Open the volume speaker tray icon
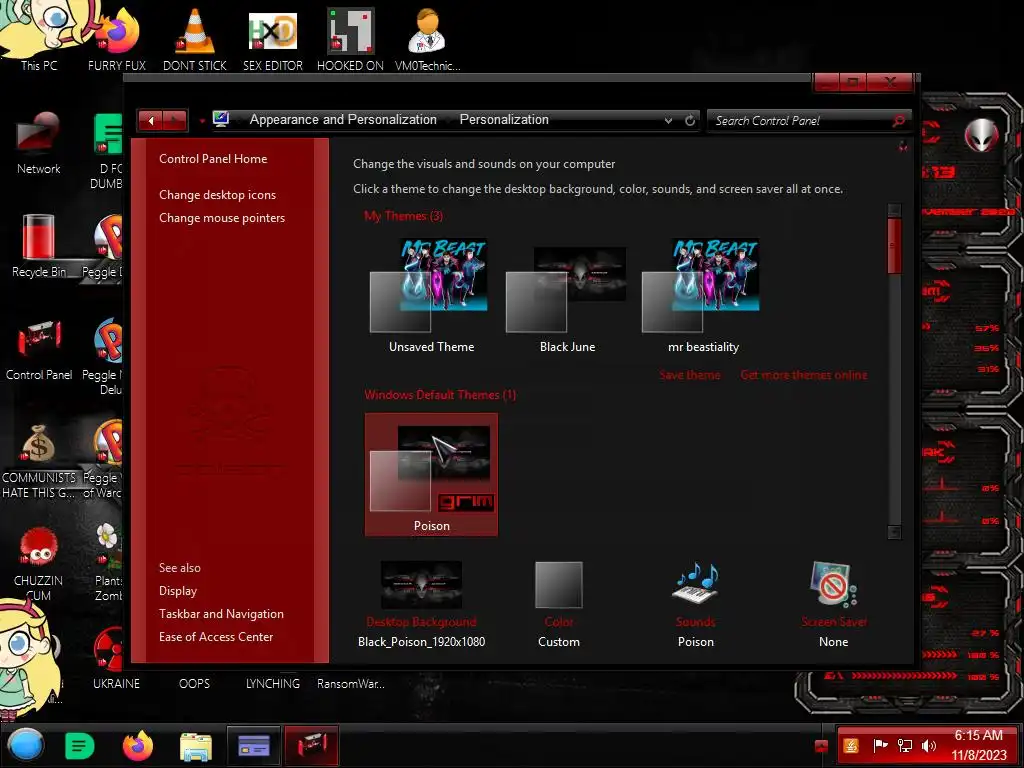The width and height of the screenshot is (1024, 768). pyautogui.click(x=928, y=745)
